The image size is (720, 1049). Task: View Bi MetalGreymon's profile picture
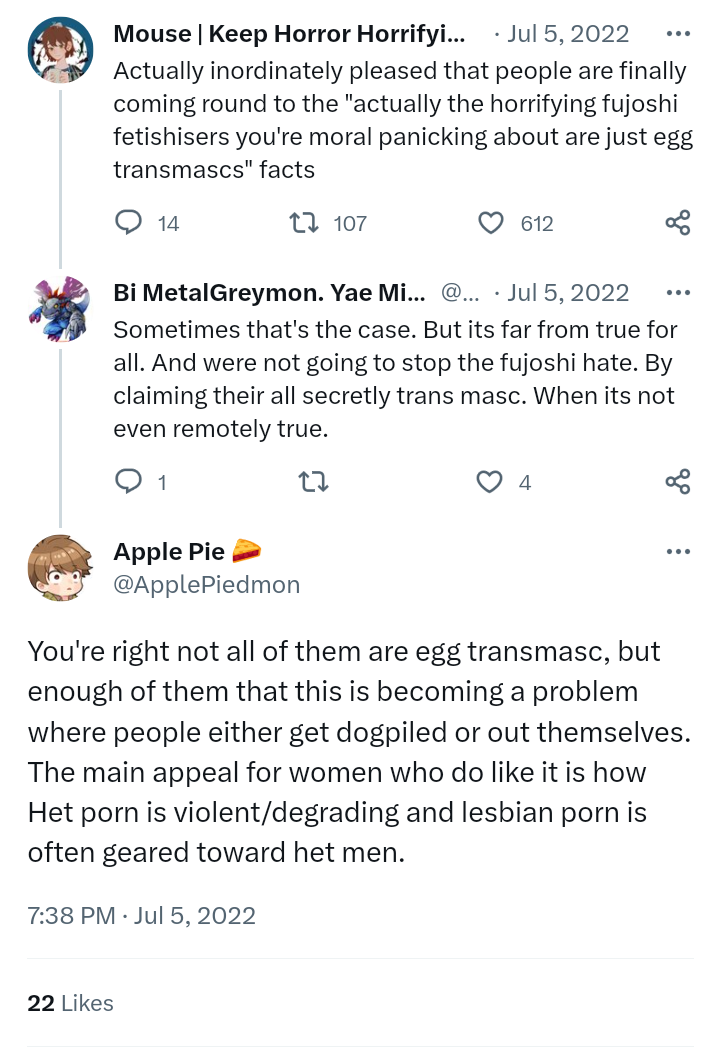(60, 309)
